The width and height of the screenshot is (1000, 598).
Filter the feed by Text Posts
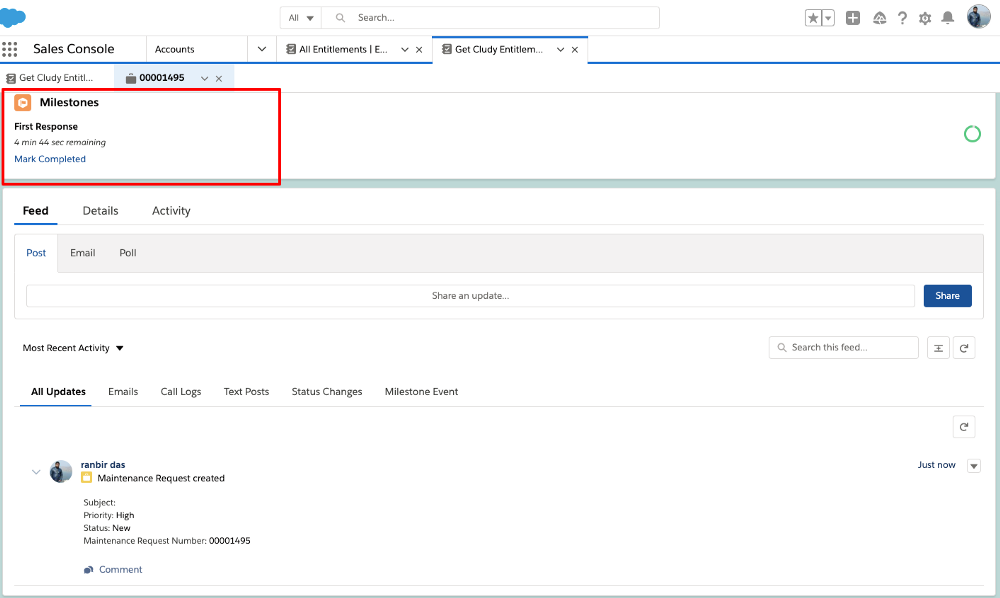pyautogui.click(x=246, y=391)
